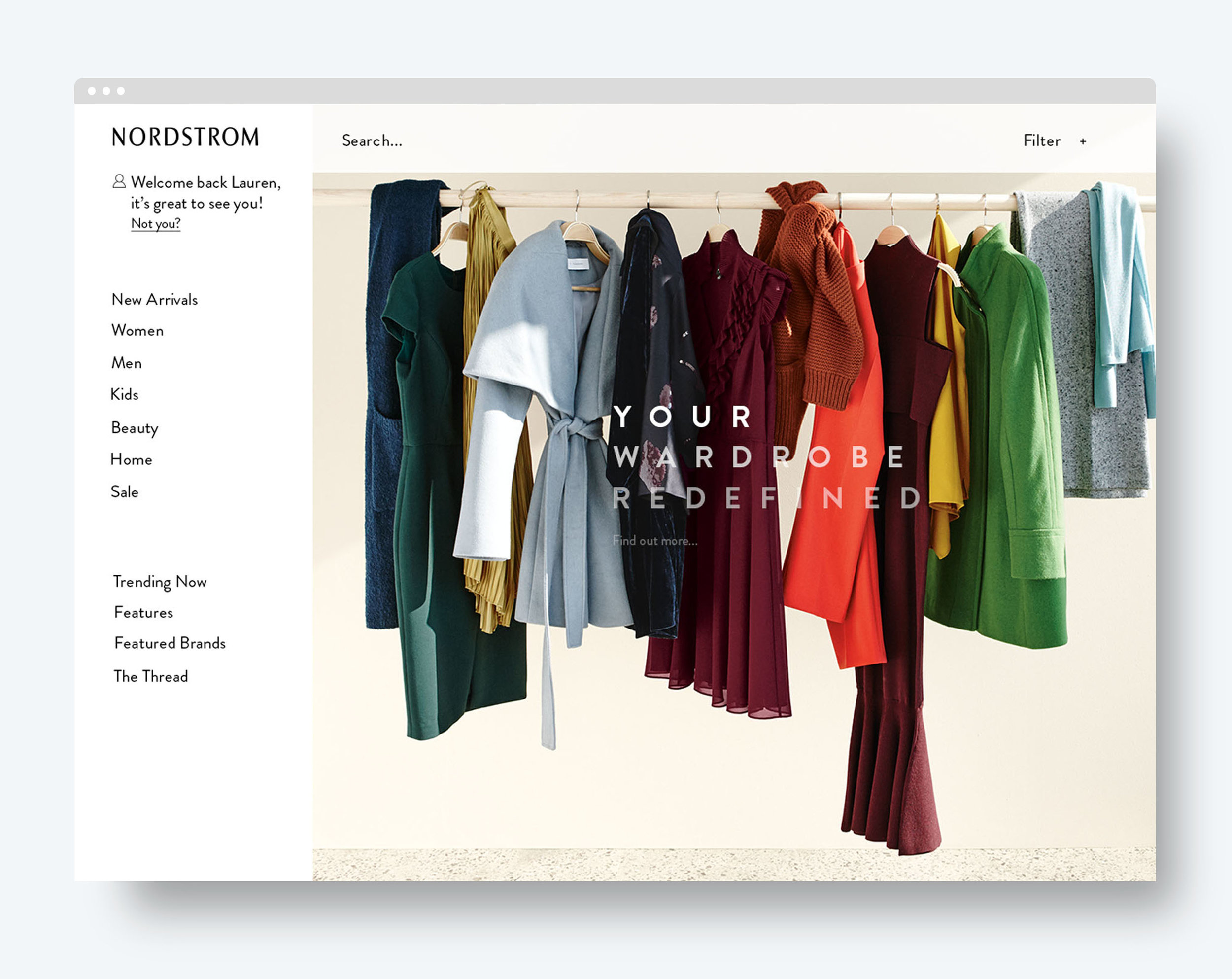Screen dimensions: 1232x979
Task: Open New Arrivals category
Action: tap(154, 300)
